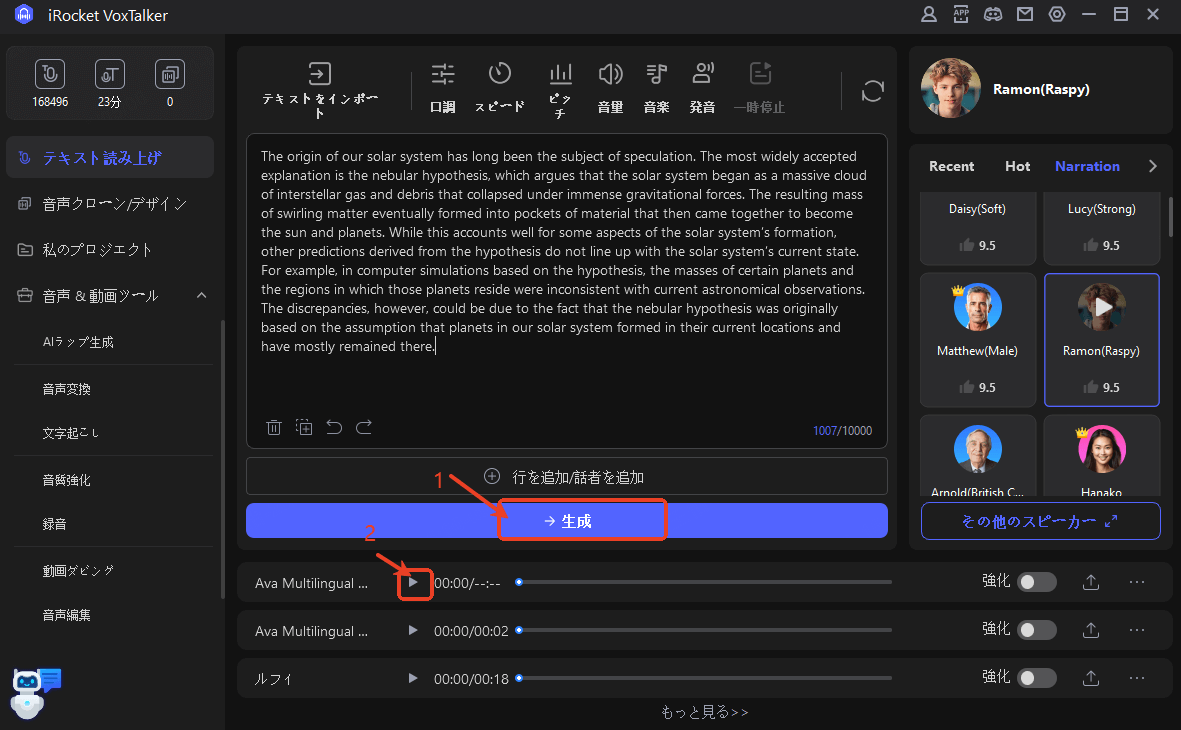
Task: Open more options for the ルフィ track
Action: [x=1137, y=679]
